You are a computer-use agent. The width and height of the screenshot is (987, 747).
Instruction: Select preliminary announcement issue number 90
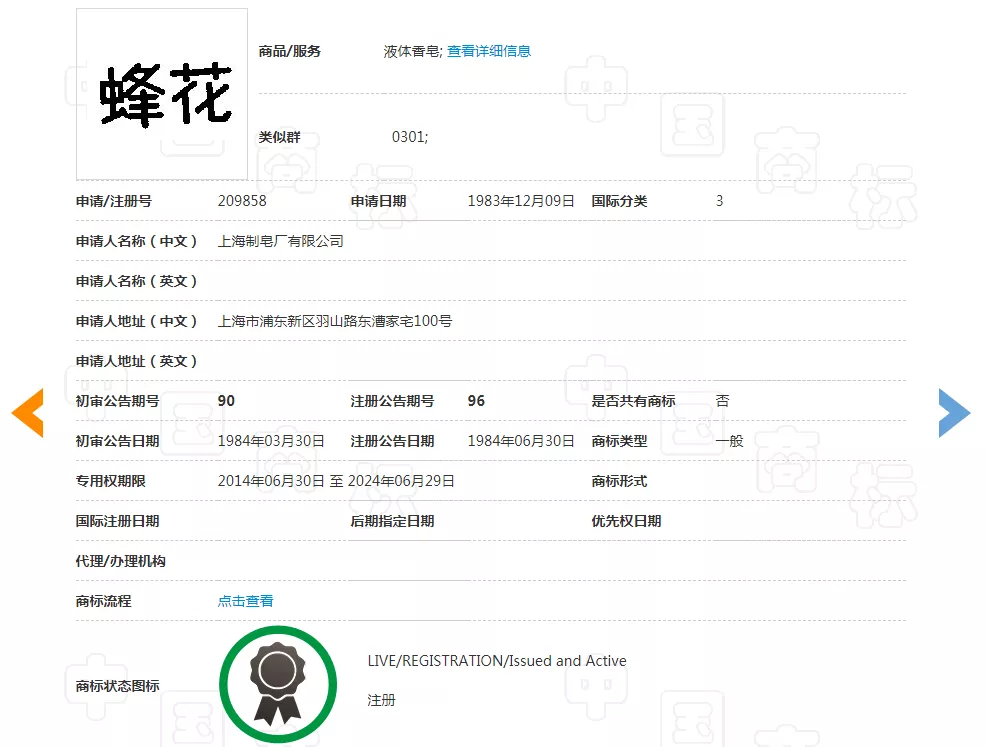(226, 401)
